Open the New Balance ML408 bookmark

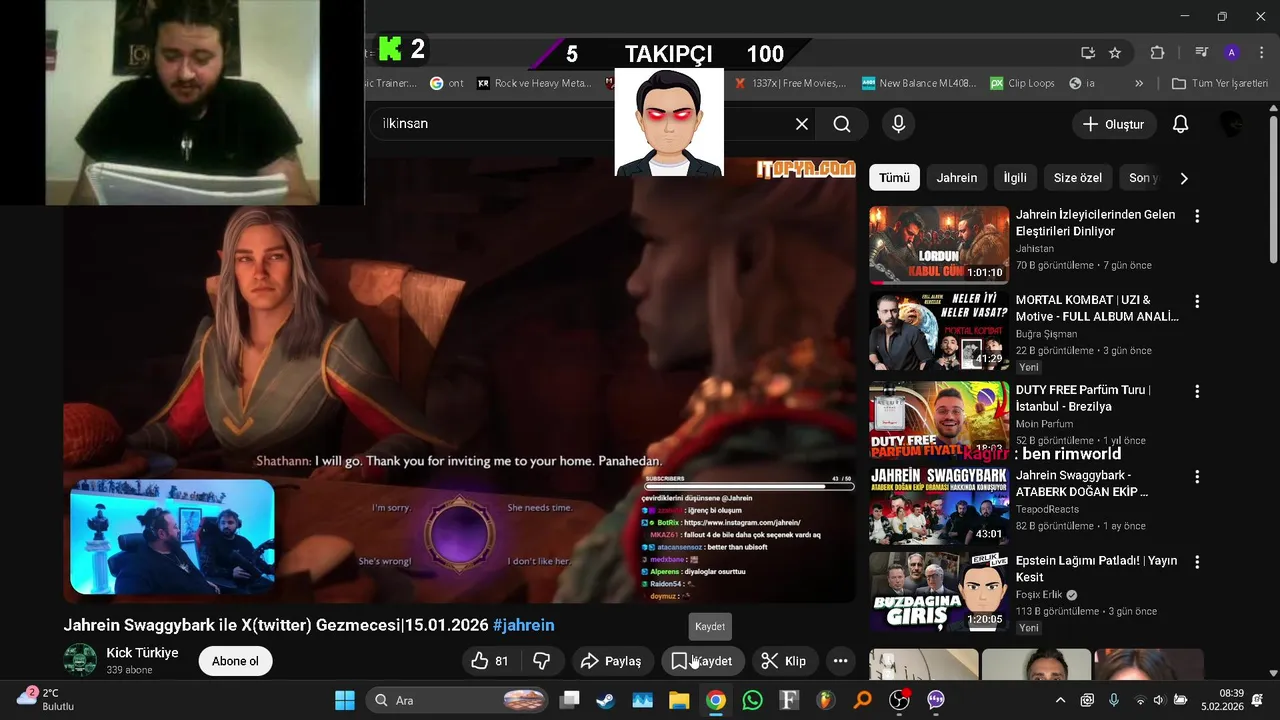(x=919, y=83)
